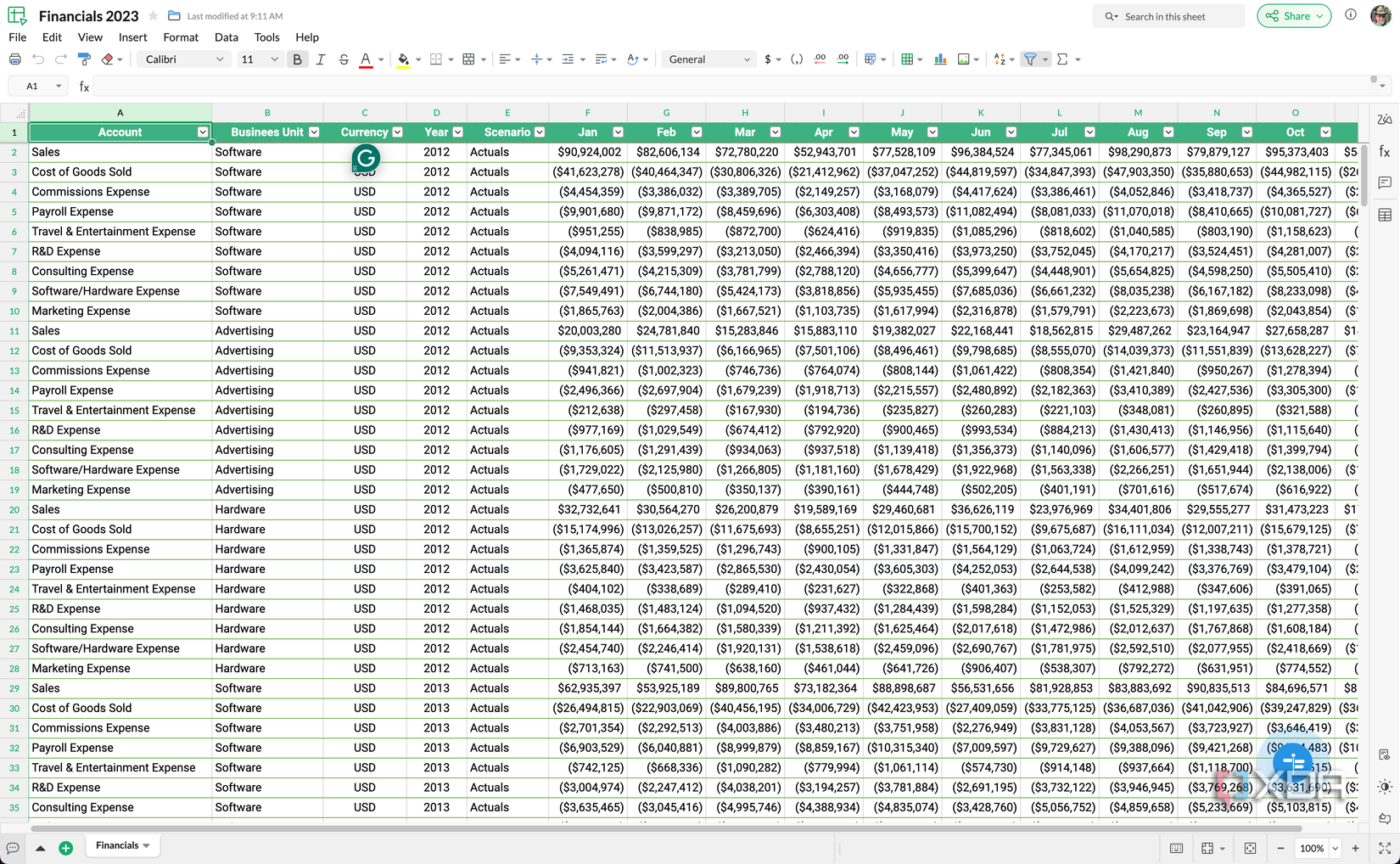This screenshot has width=1400, height=864.
Task: Open the Format menu
Action: tap(180, 37)
